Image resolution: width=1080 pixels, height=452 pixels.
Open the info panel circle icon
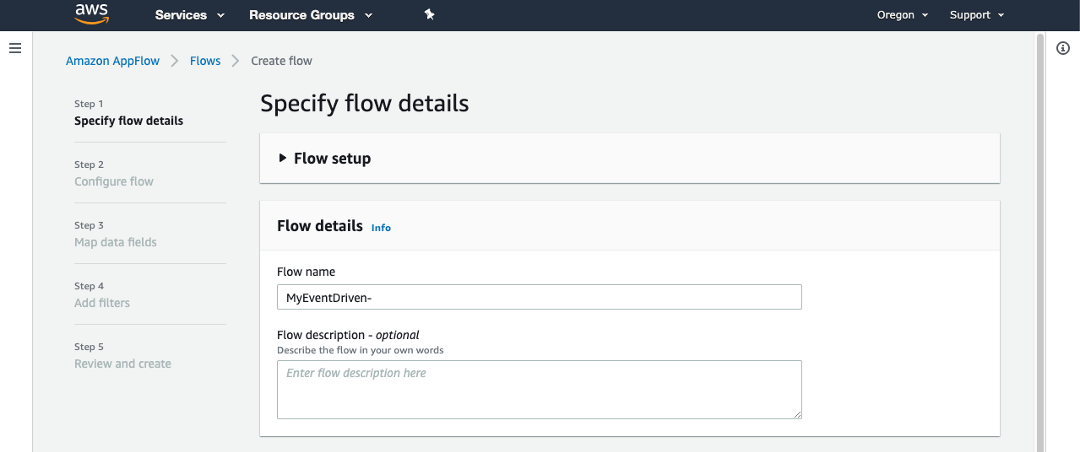pos(1063,48)
